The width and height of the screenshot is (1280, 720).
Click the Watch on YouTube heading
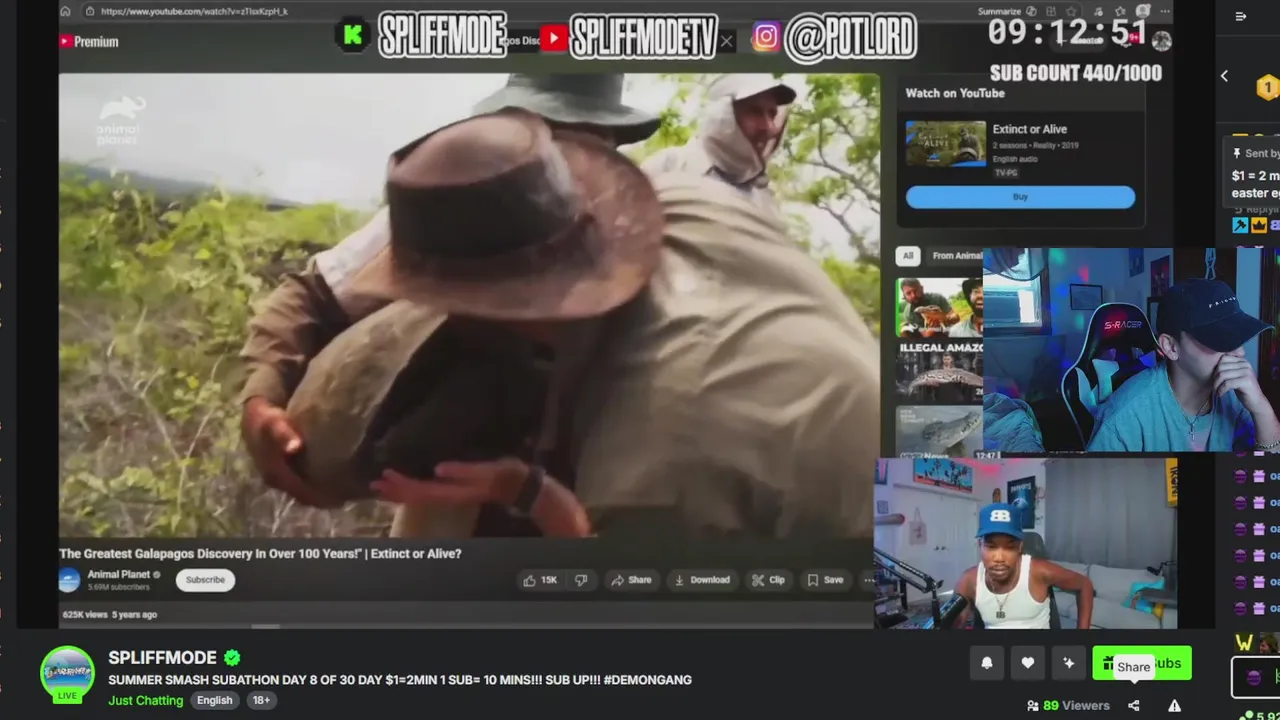tap(955, 93)
